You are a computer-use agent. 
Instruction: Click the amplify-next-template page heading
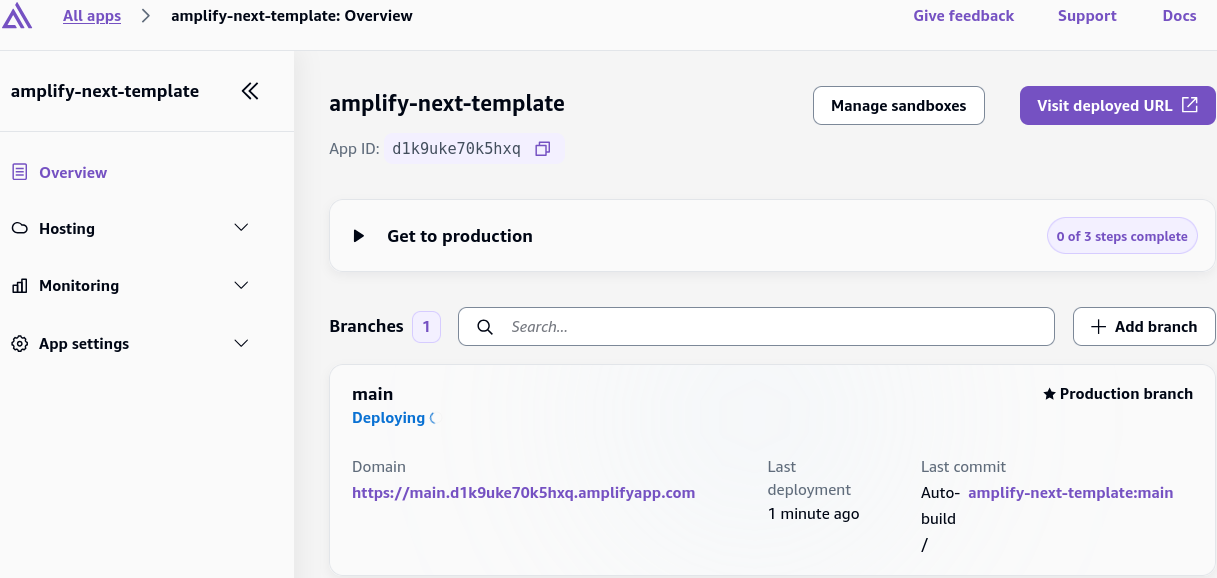pyautogui.click(x=447, y=103)
